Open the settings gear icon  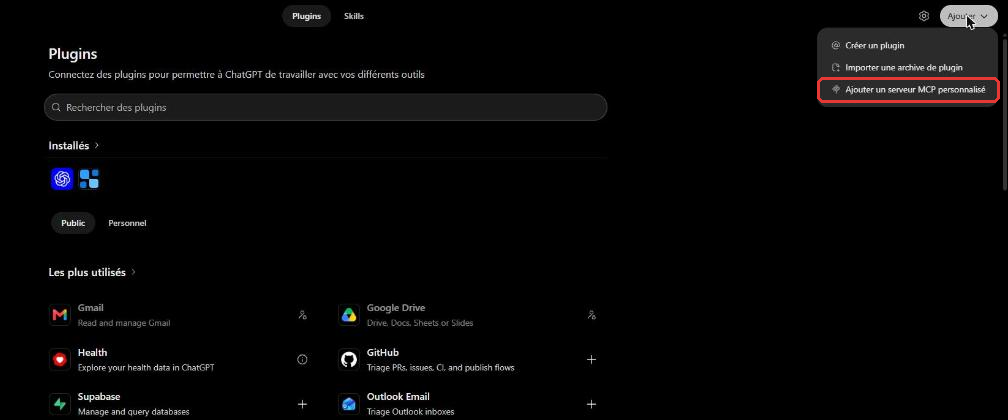coord(924,16)
